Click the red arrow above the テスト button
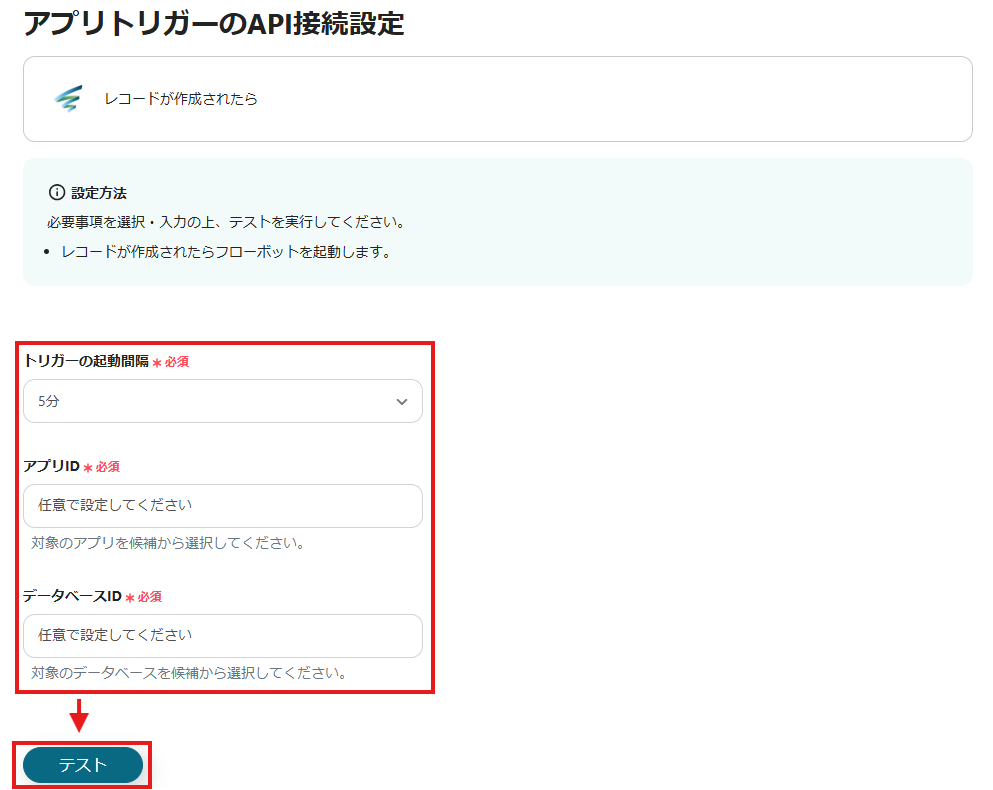The width and height of the screenshot is (993, 790). (x=77, y=716)
